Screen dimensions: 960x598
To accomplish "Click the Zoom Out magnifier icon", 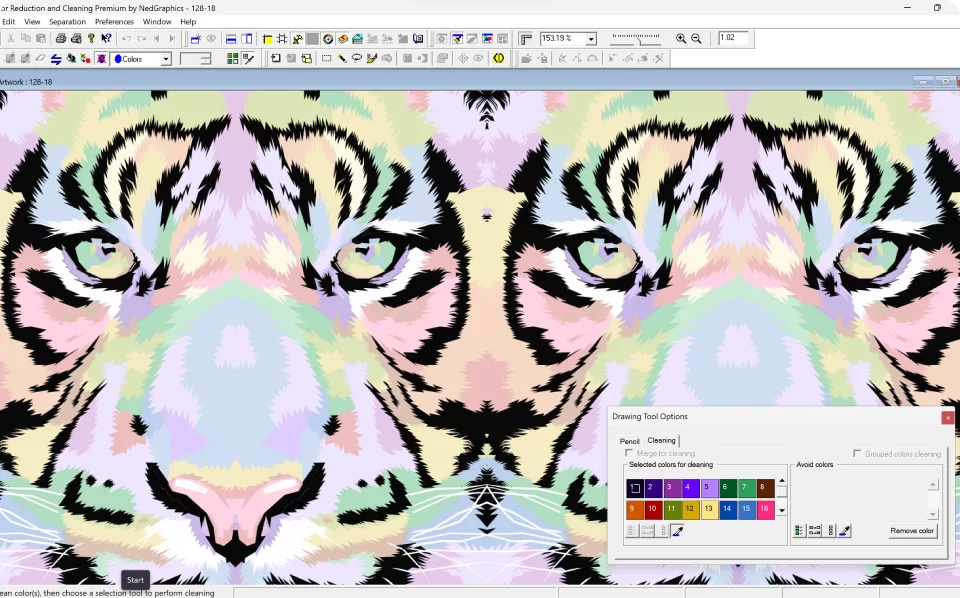I will (x=696, y=39).
